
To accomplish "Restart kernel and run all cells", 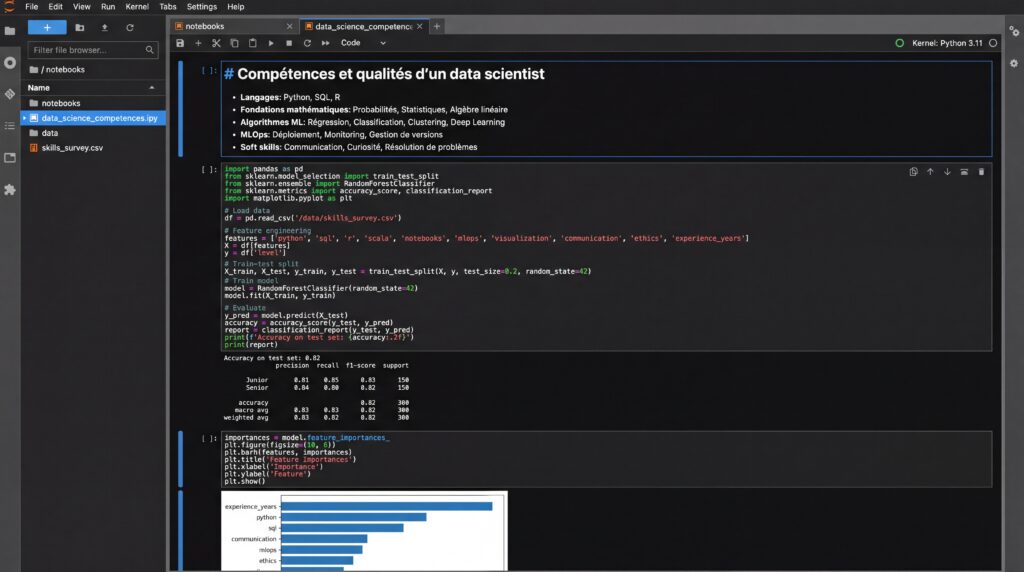I will pos(325,43).
